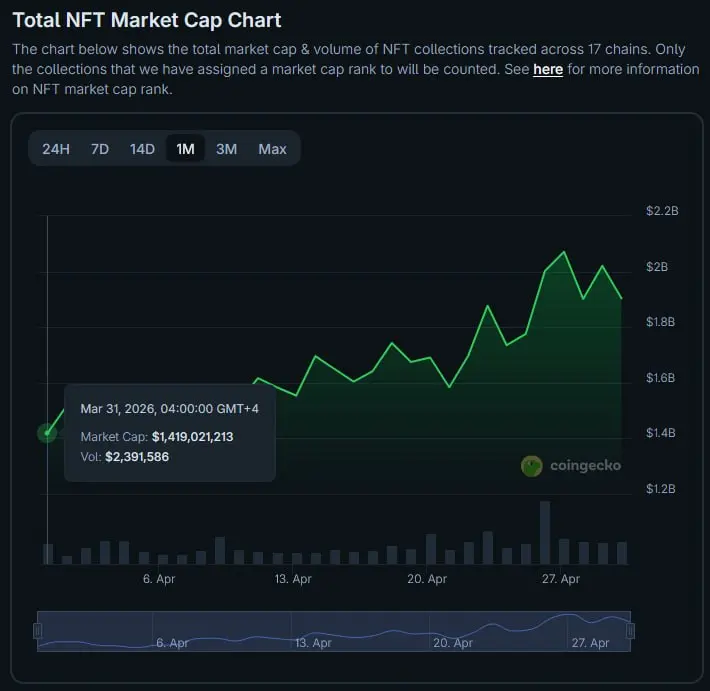Click the Market Cap value in the tooltip
The width and height of the screenshot is (710, 691).
pyautogui.click(x=193, y=437)
